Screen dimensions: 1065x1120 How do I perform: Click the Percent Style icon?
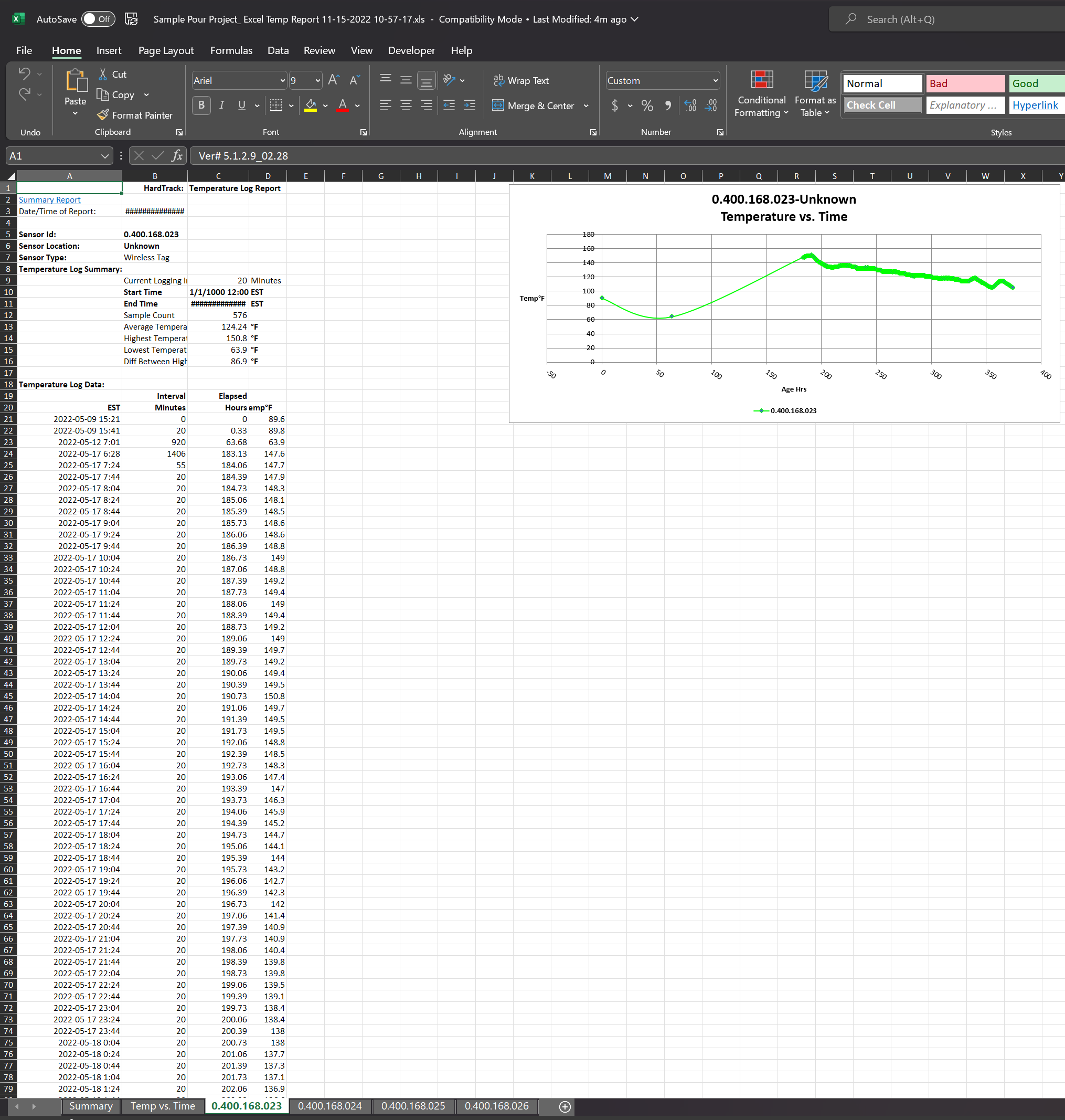pos(646,105)
